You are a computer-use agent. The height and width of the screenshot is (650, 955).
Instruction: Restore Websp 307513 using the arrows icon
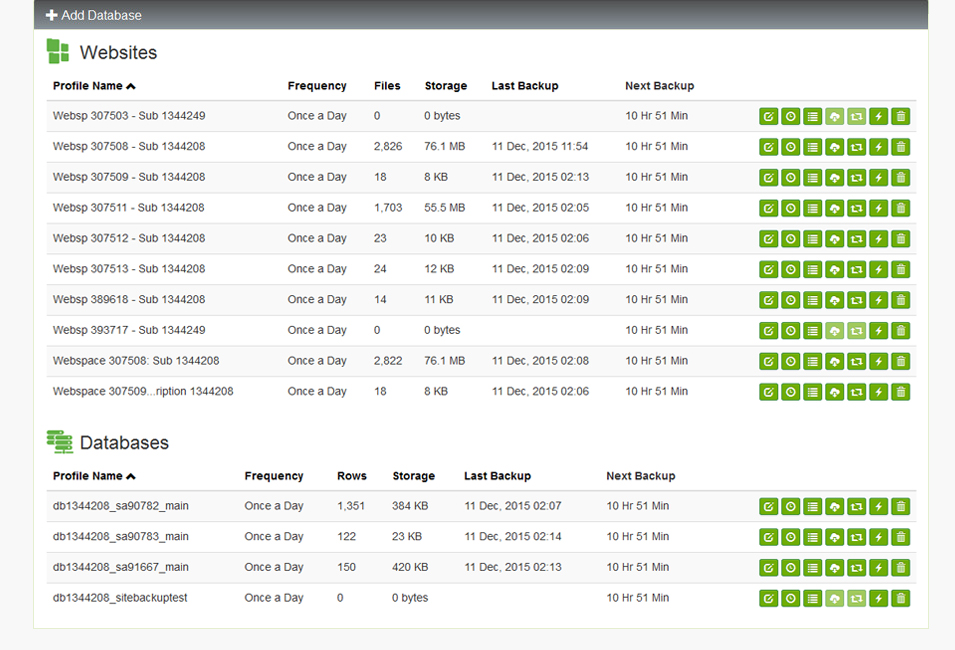pos(856,270)
